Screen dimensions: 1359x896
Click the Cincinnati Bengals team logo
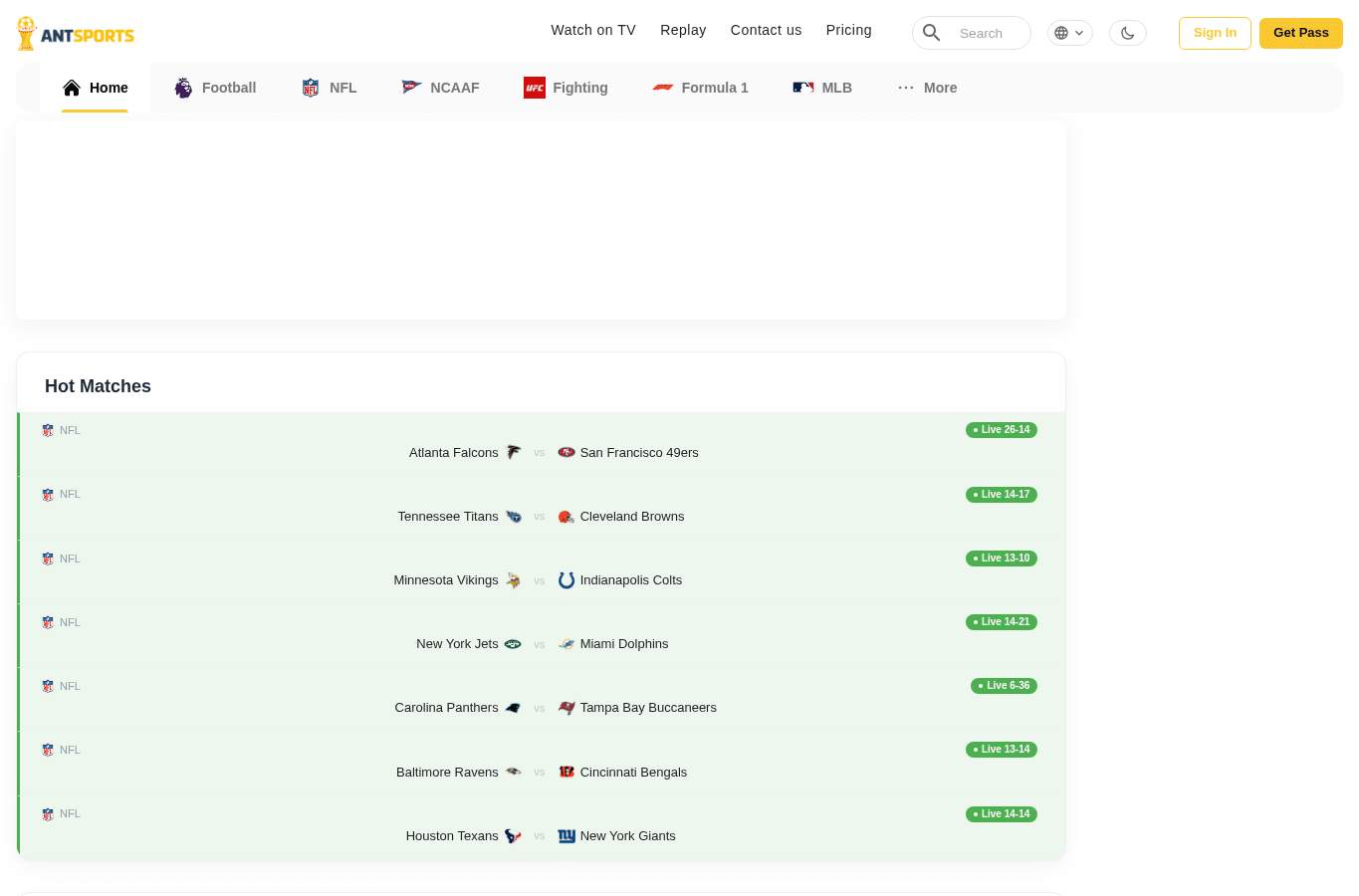566,772
